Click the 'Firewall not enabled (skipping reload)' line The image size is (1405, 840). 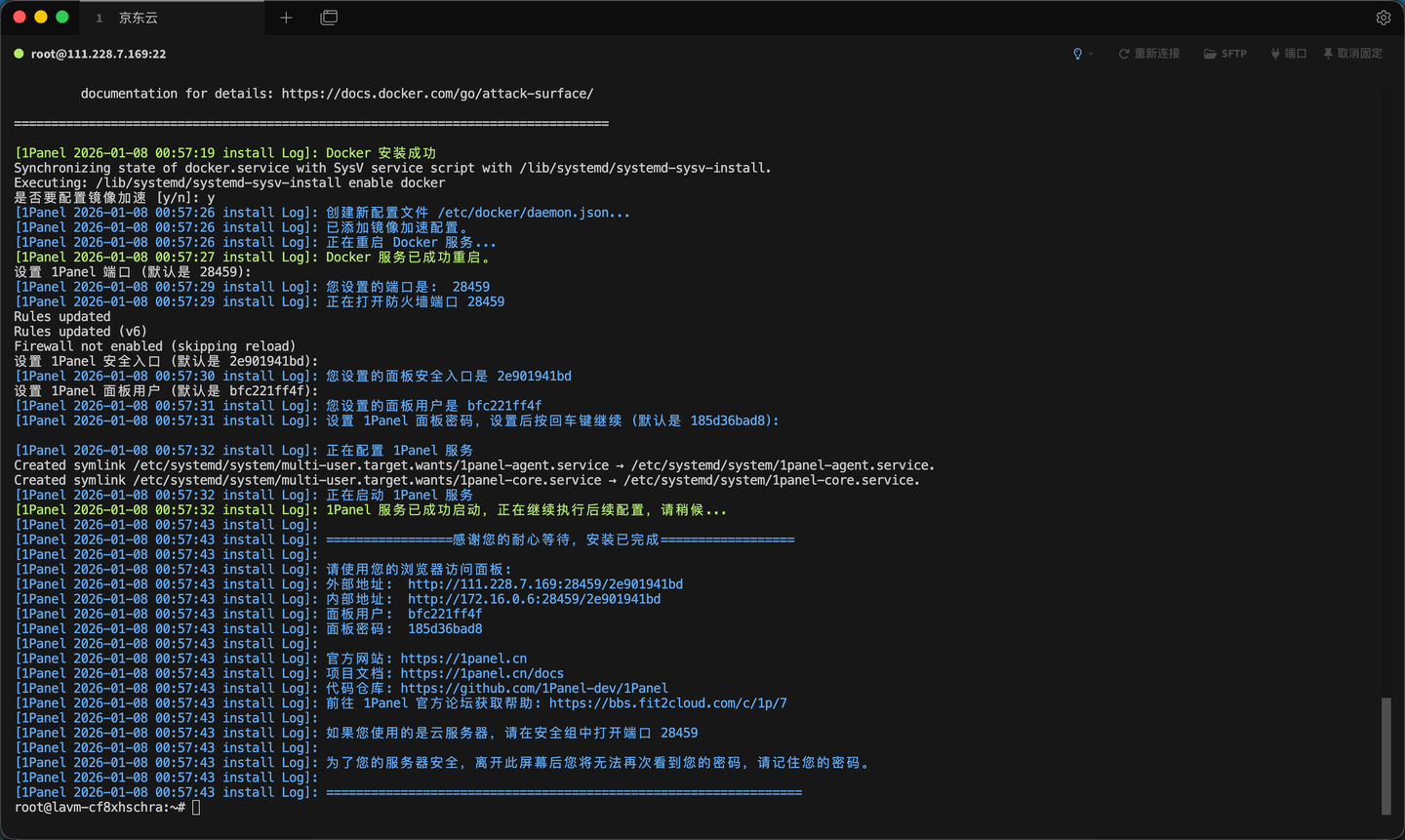point(154,346)
